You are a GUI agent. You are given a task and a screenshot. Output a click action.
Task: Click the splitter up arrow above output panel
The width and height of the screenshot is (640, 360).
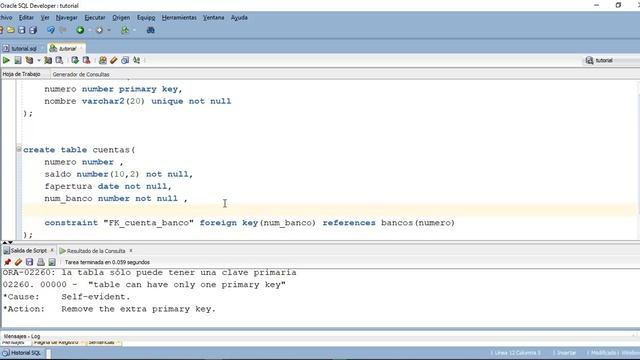(x=5, y=242)
